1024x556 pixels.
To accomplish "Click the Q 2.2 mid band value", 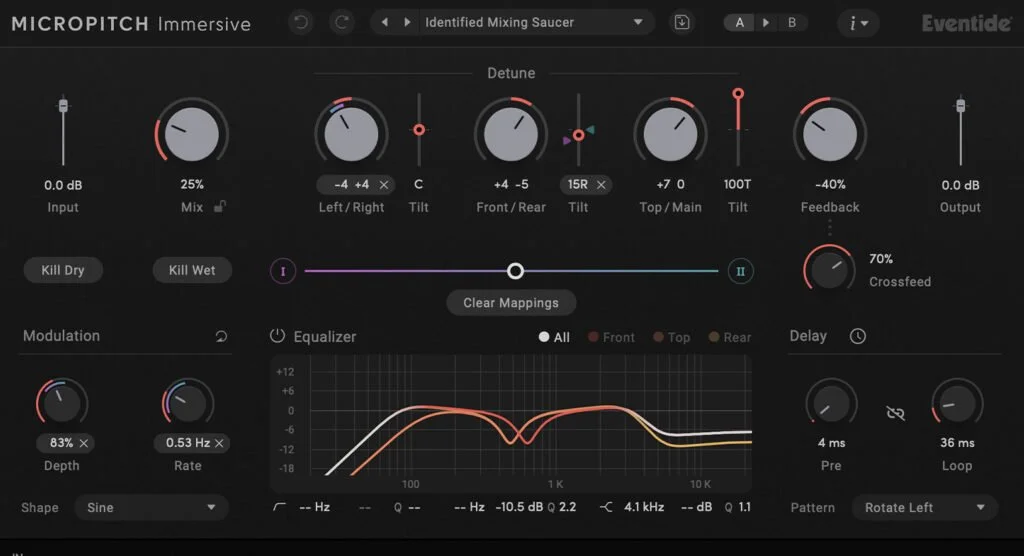I will tap(568, 507).
